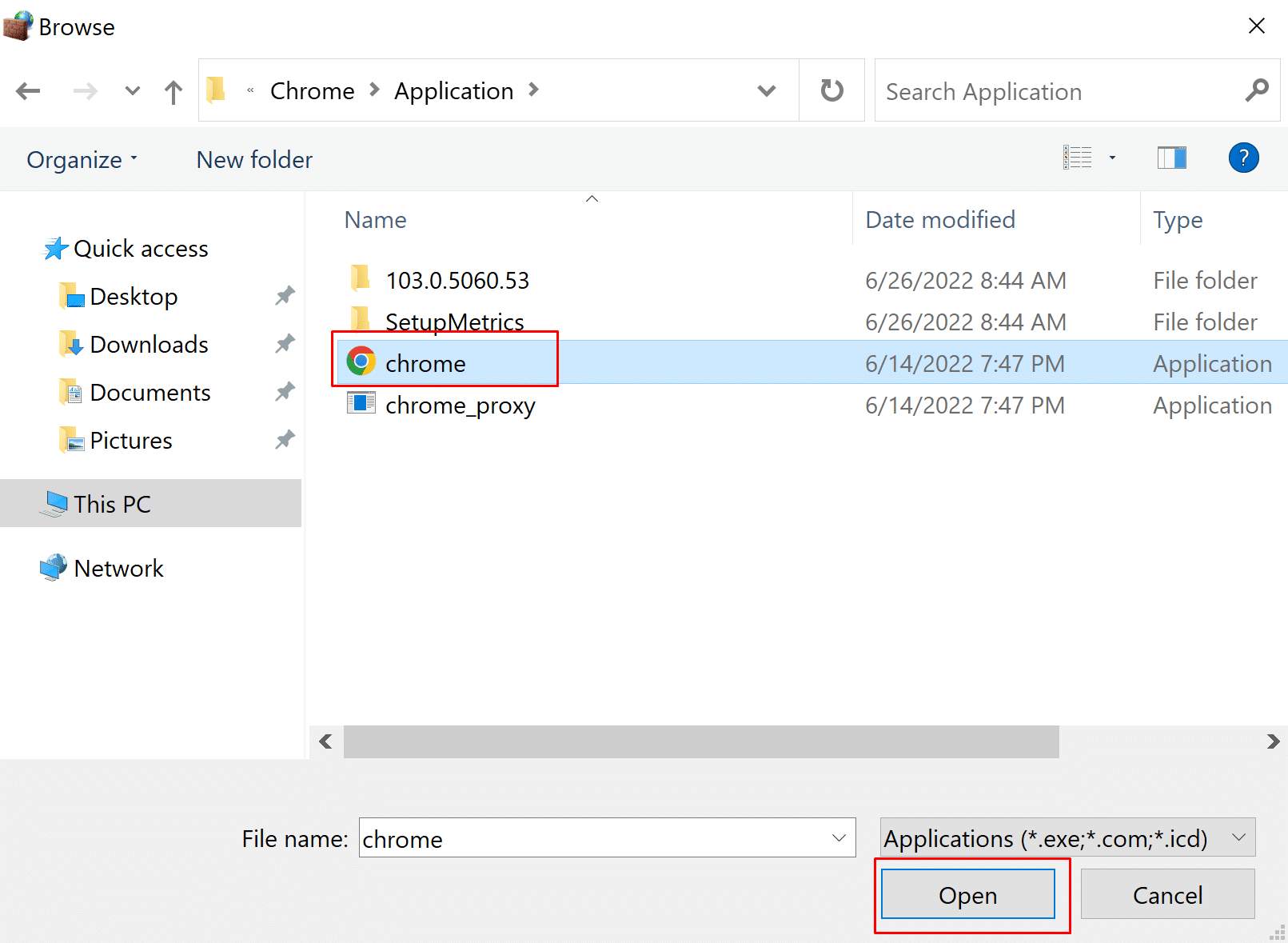Click the pin icon next to Documents
This screenshot has height=943, width=1288.
coord(285,392)
